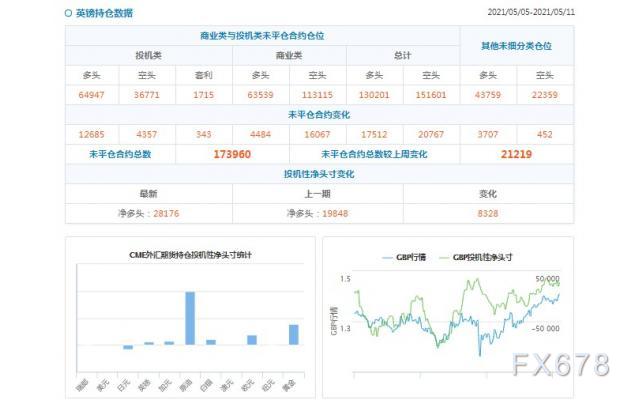Click the change value 16067

pyautogui.click(x=317, y=134)
